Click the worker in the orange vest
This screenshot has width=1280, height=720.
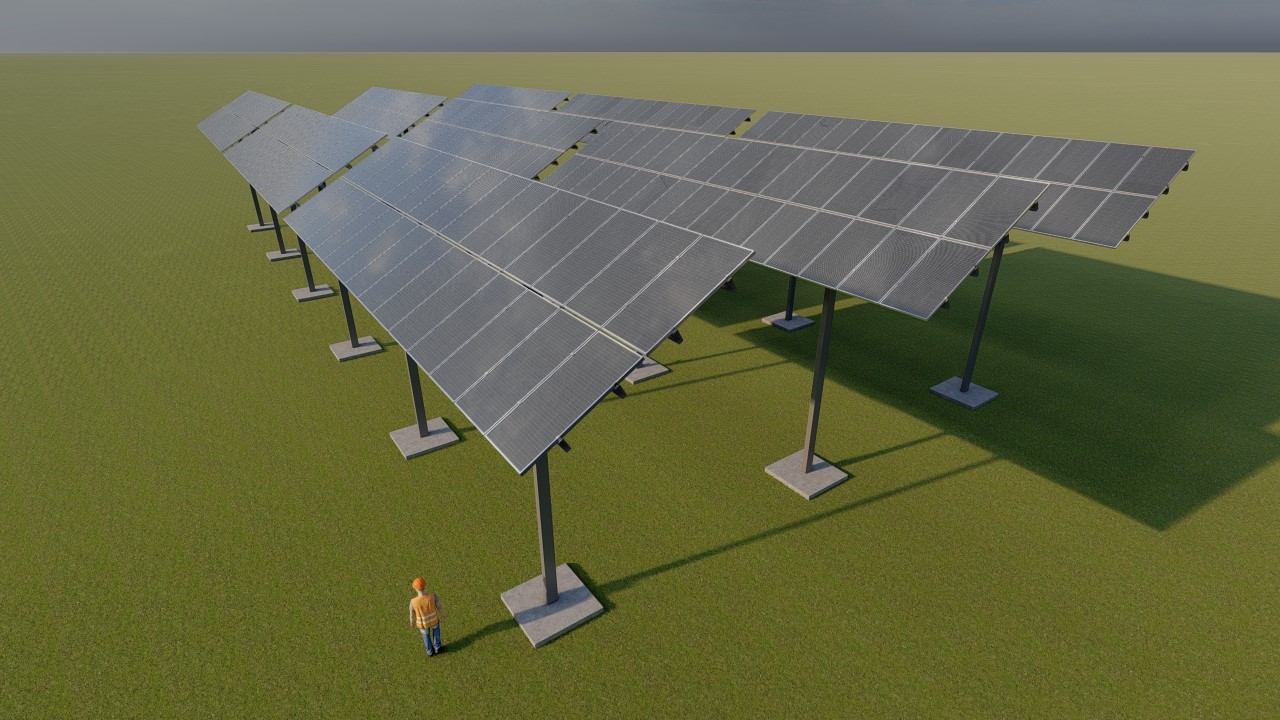pyautogui.click(x=426, y=615)
